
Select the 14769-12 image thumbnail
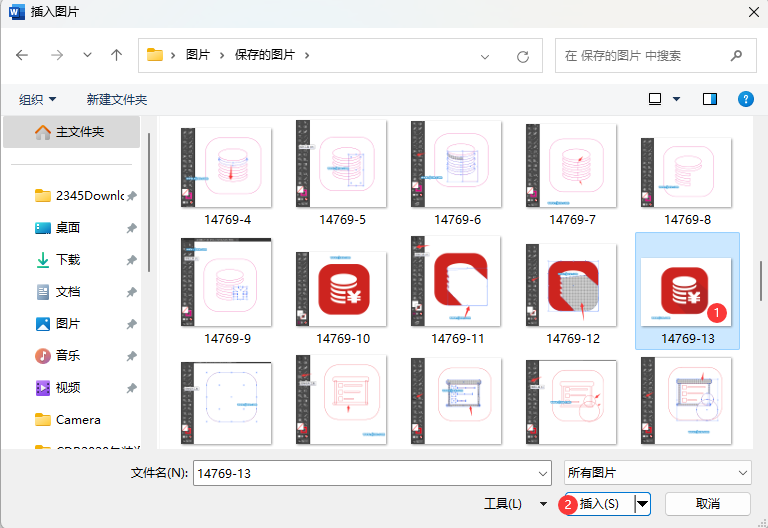(x=571, y=285)
